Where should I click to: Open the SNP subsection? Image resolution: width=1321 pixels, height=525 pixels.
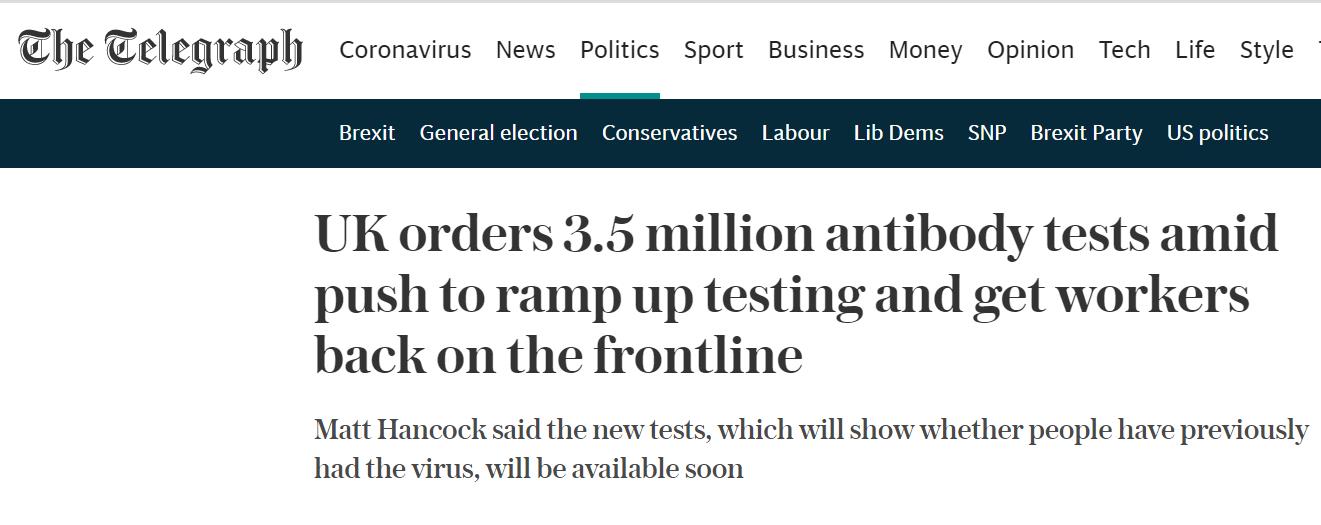coord(987,133)
